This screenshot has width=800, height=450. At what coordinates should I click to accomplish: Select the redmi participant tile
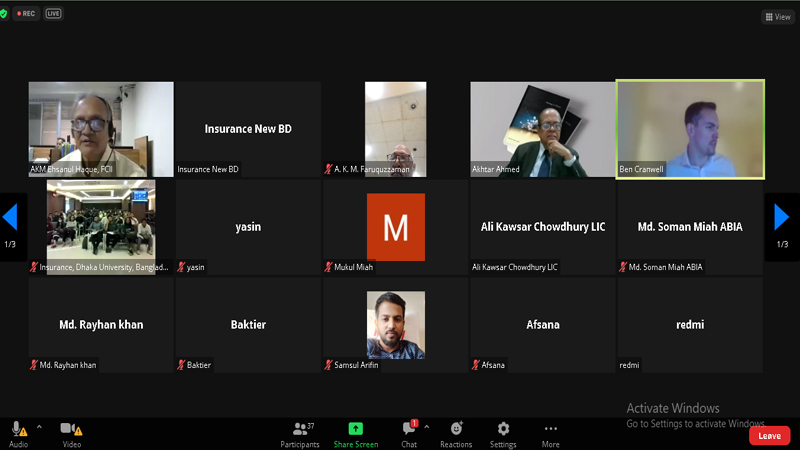point(690,325)
